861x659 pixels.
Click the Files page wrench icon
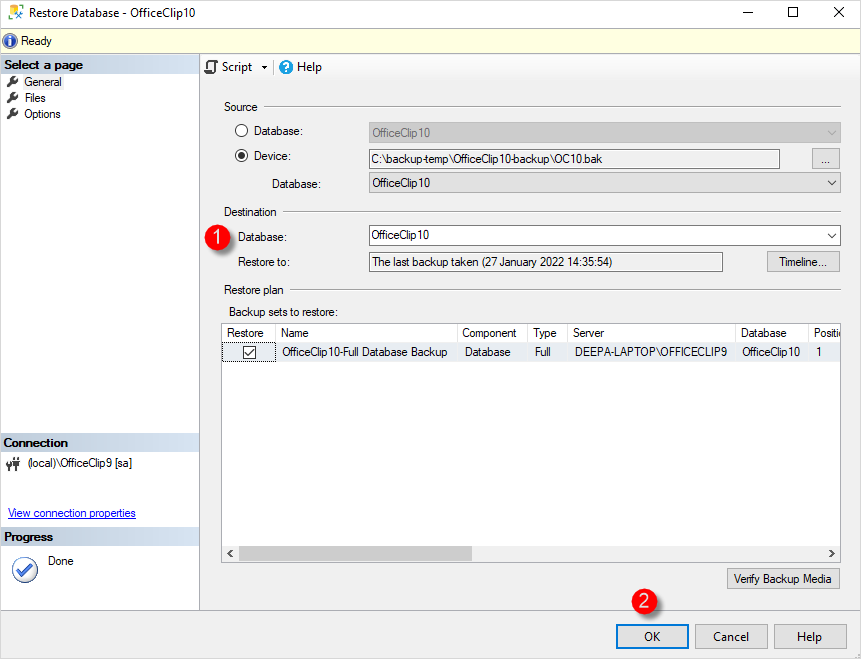coord(12,98)
